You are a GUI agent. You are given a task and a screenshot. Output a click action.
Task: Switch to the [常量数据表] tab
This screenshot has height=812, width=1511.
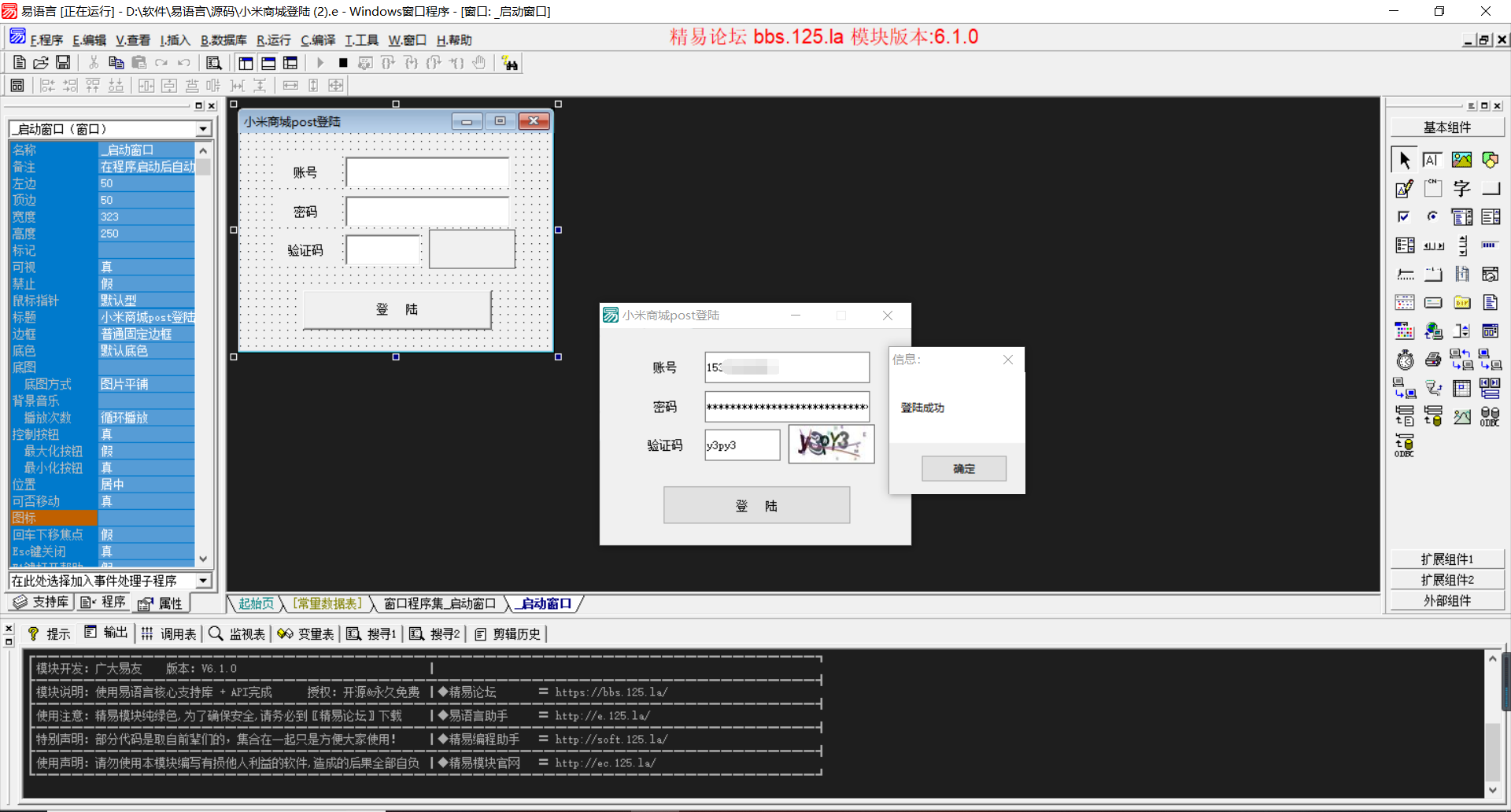click(x=327, y=603)
